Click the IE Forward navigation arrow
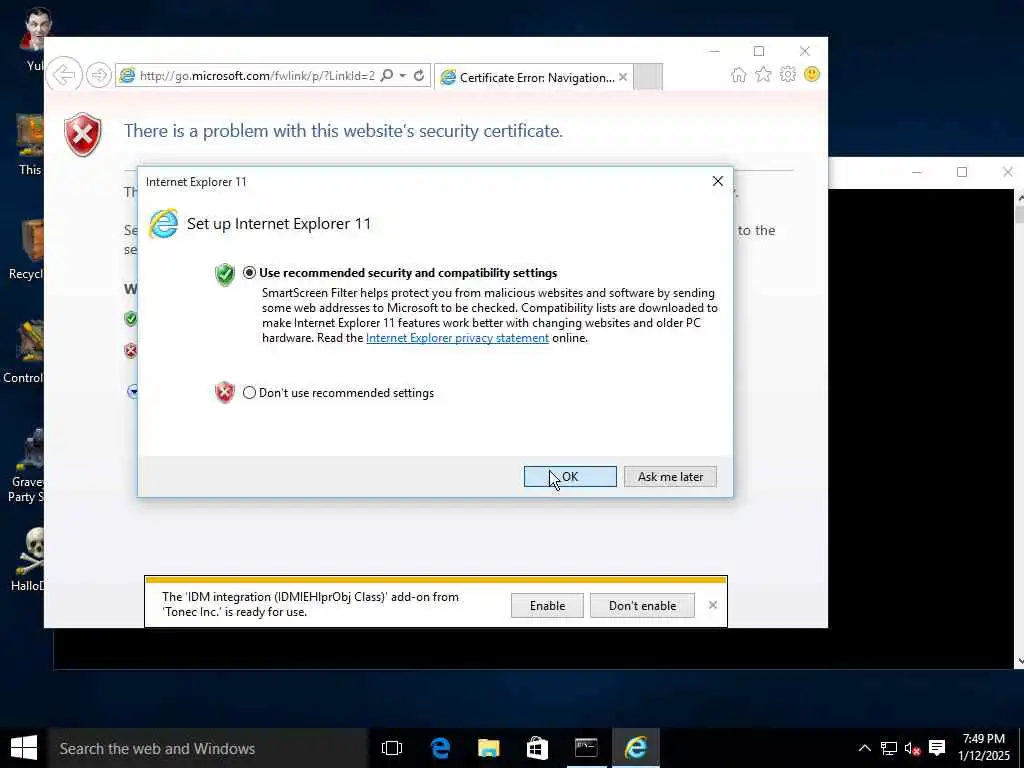 pyautogui.click(x=99, y=75)
